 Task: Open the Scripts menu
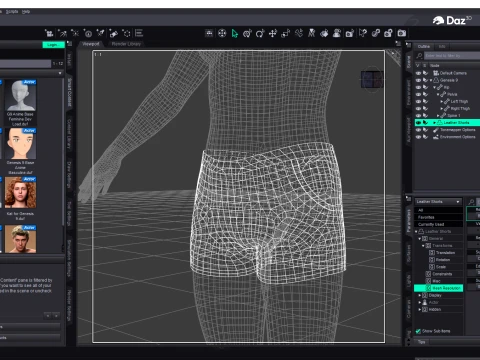[x=12, y=12]
